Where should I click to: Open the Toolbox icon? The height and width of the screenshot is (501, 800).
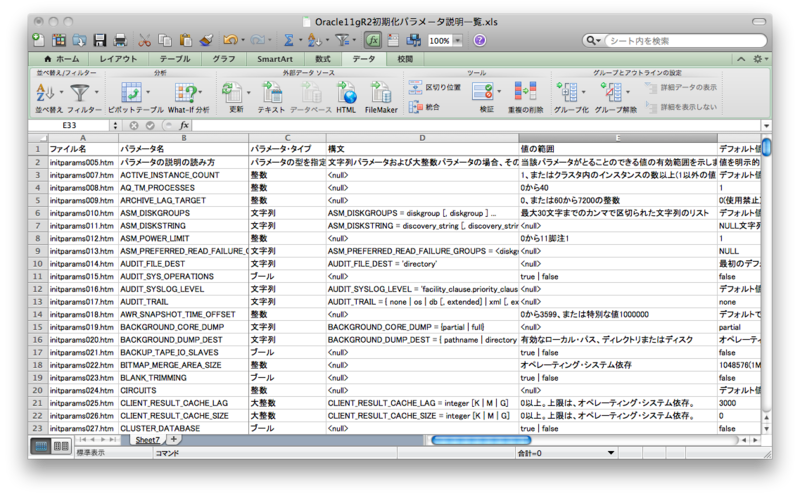[393, 40]
